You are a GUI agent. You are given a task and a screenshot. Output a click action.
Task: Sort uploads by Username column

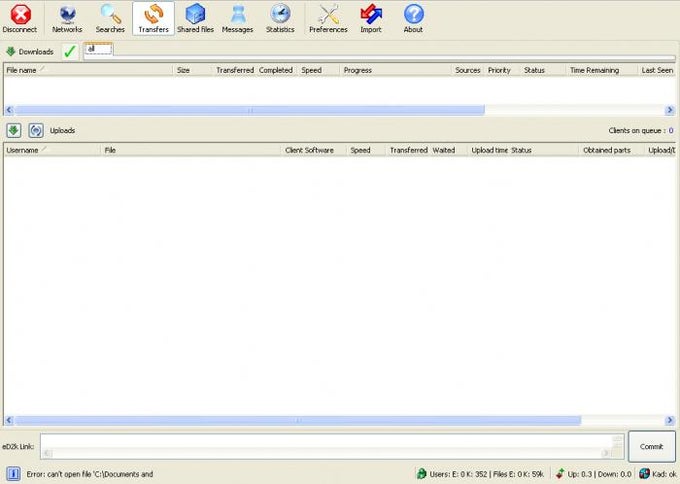click(52, 150)
